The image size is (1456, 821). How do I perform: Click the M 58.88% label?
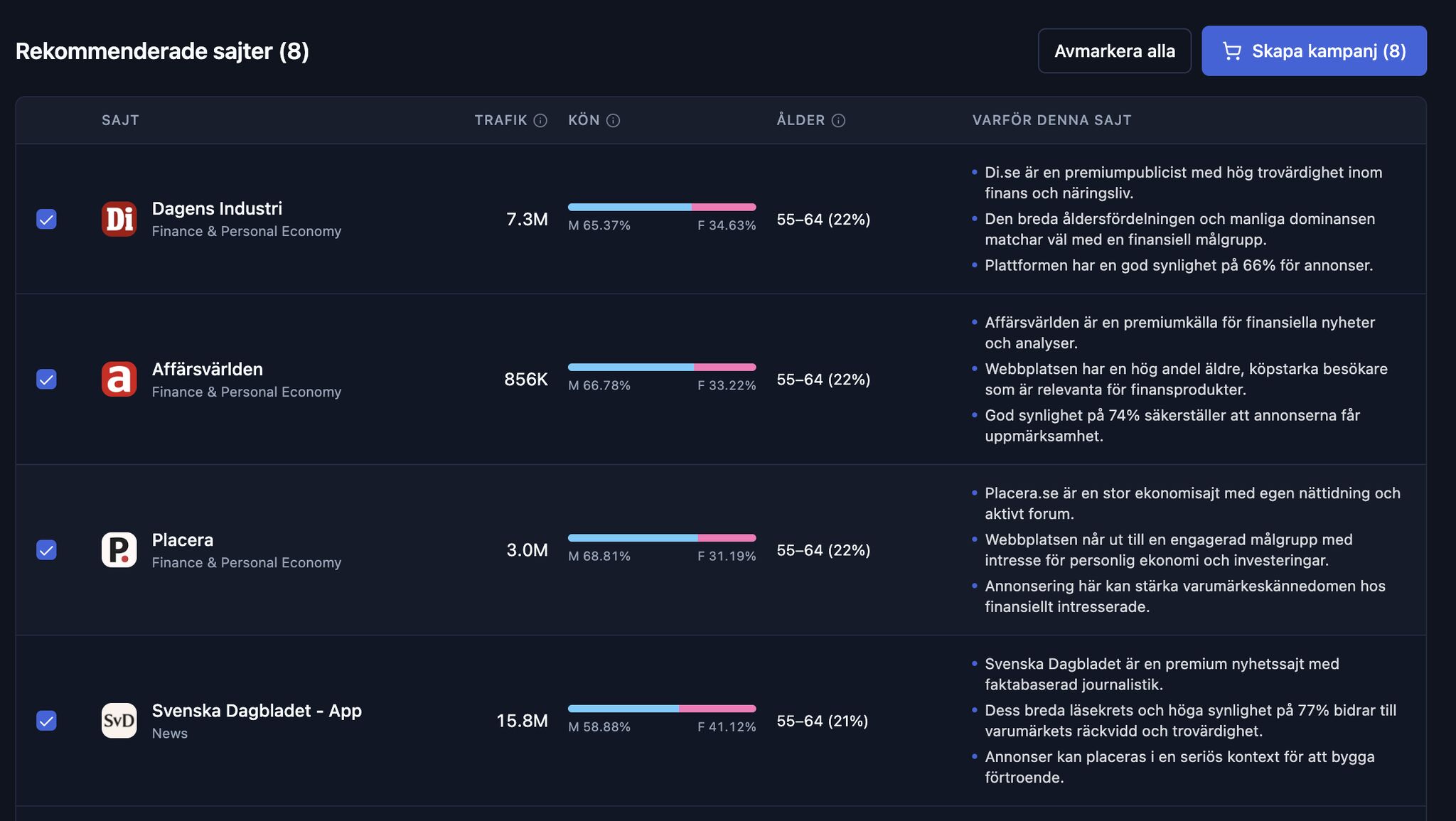(599, 726)
